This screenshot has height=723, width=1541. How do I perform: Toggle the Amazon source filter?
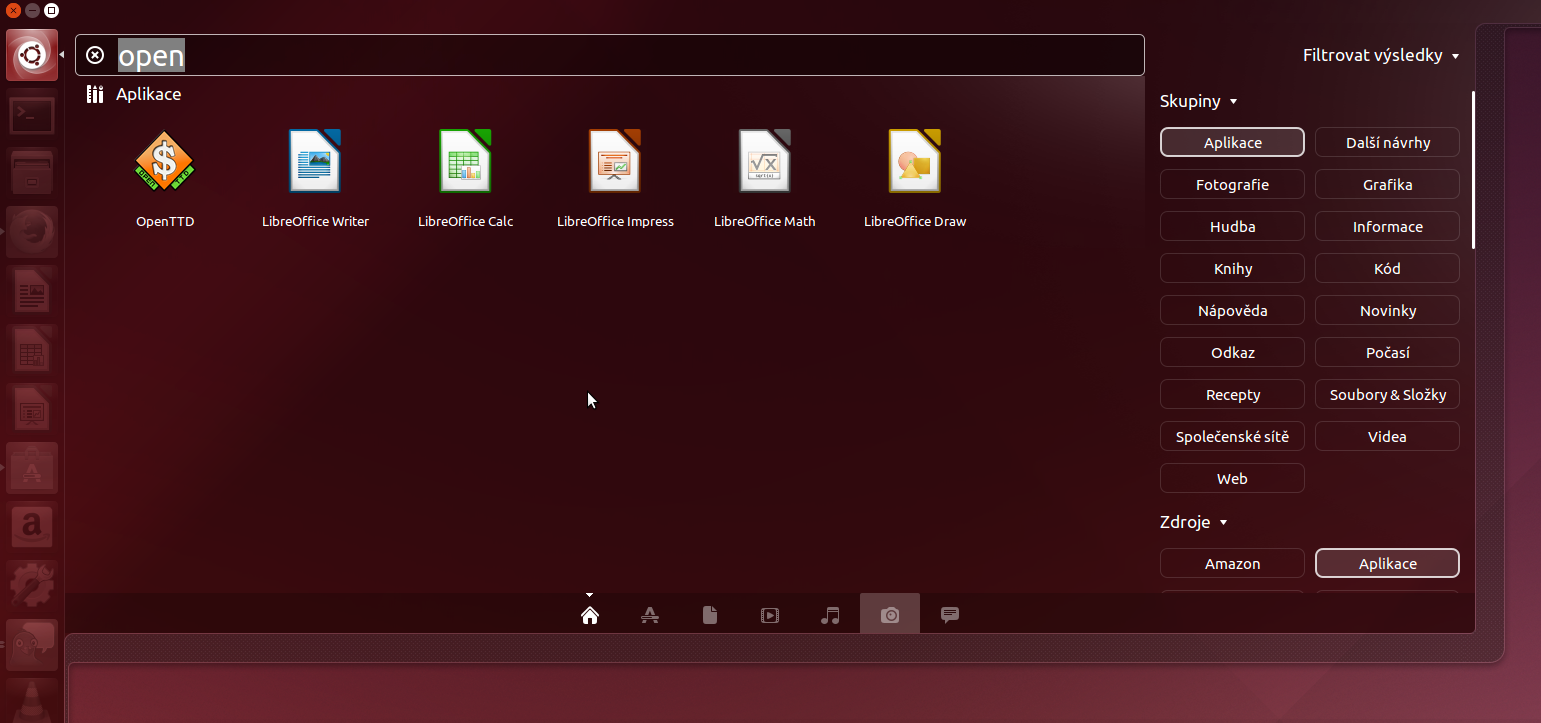(x=1232, y=563)
